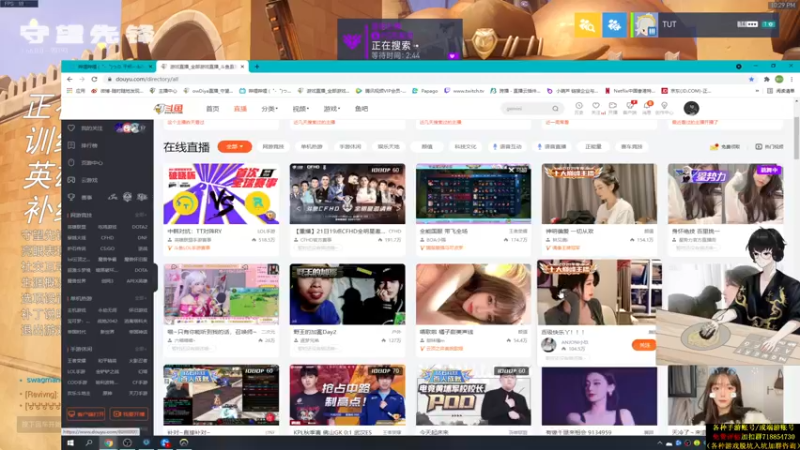Click the Douyu logo
The width and height of the screenshot is (800, 450).
(x=168, y=108)
